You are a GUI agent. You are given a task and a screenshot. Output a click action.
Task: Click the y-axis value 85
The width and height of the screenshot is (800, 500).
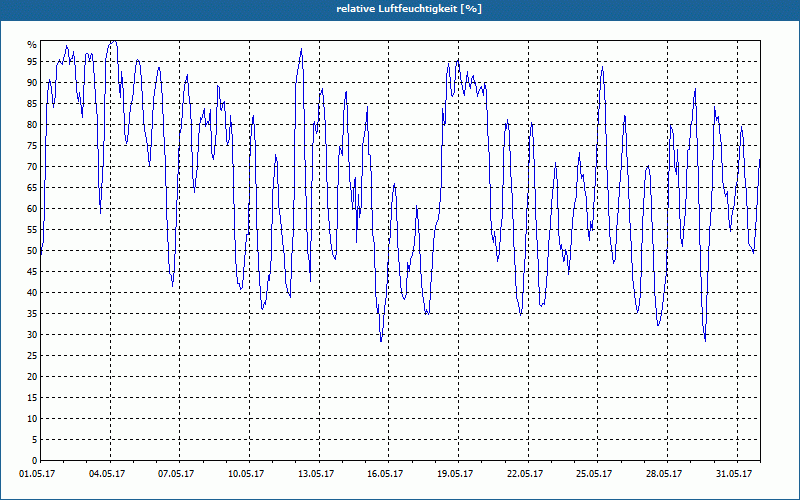tap(32, 104)
